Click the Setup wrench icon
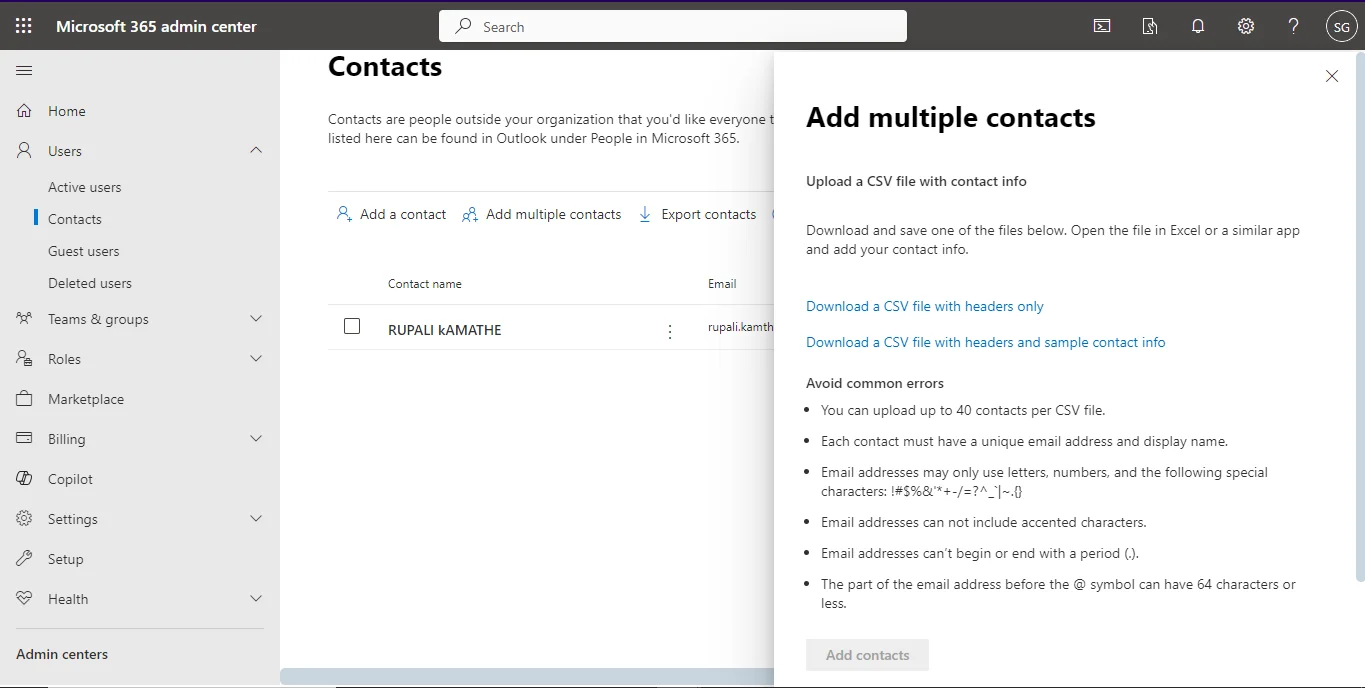 (x=25, y=559)
